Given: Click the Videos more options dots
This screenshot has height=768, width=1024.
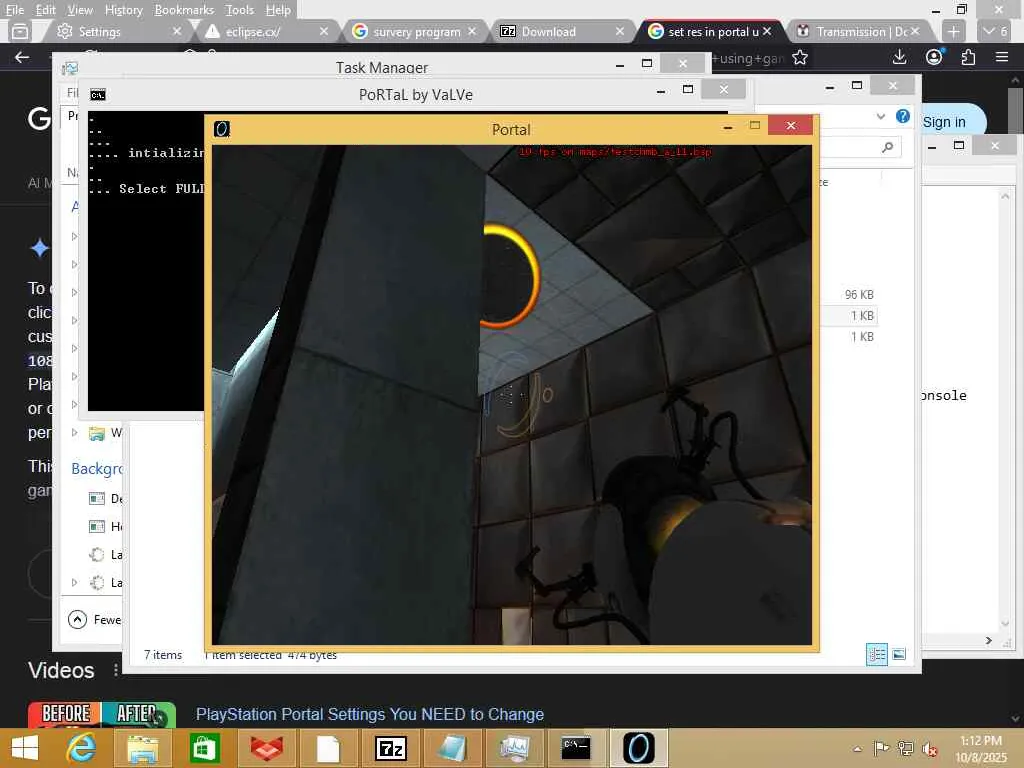Looking at the screenshot, I should (116, 670).
